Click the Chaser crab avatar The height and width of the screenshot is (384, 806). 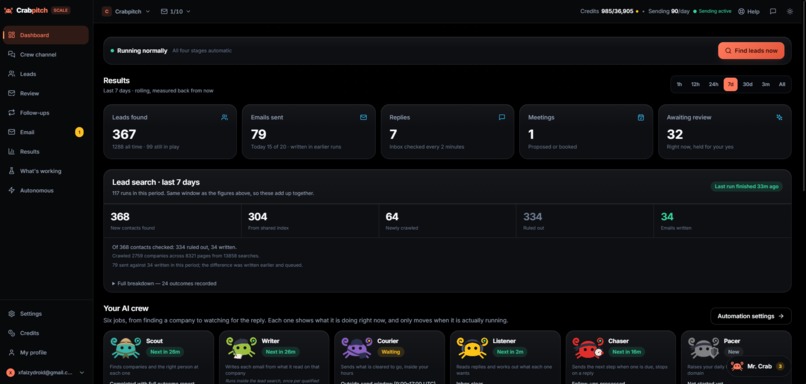pyautogui.click(x=588, y=348)
